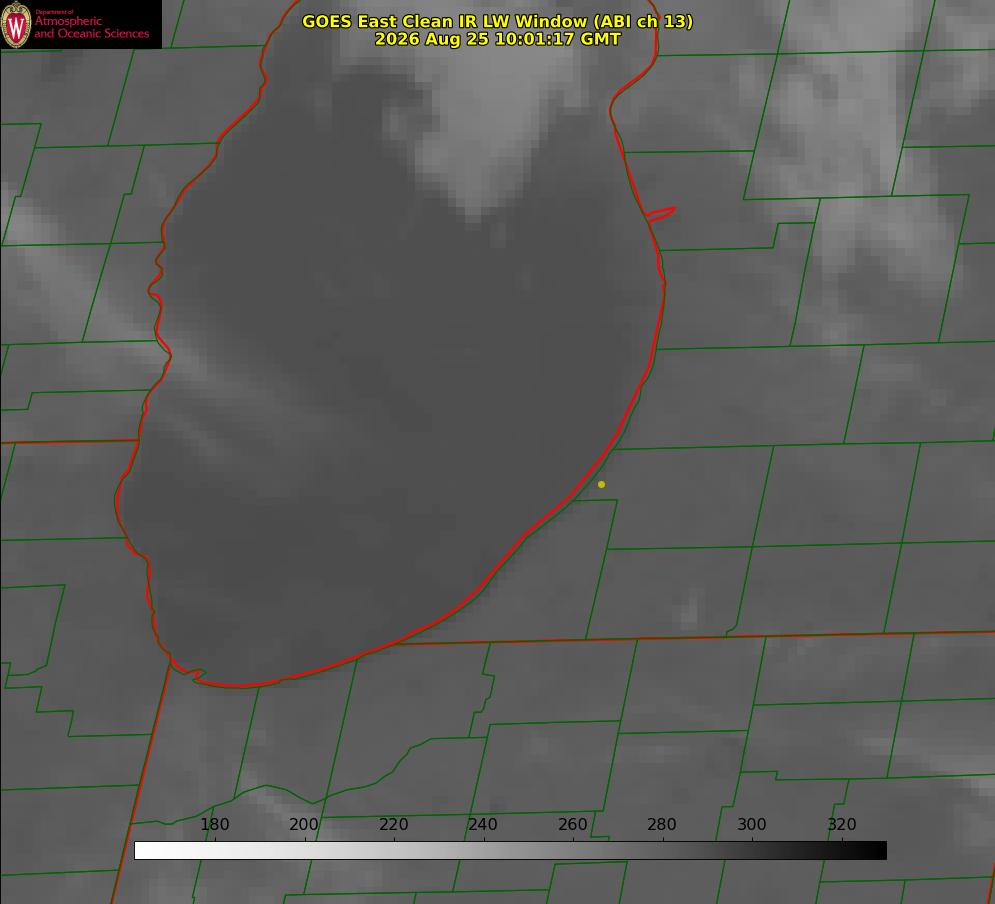This screenshot has width=995, height=904.
Task: Open the Atmospheric and Oceanic Sciences department text
Action: point(91,25)
